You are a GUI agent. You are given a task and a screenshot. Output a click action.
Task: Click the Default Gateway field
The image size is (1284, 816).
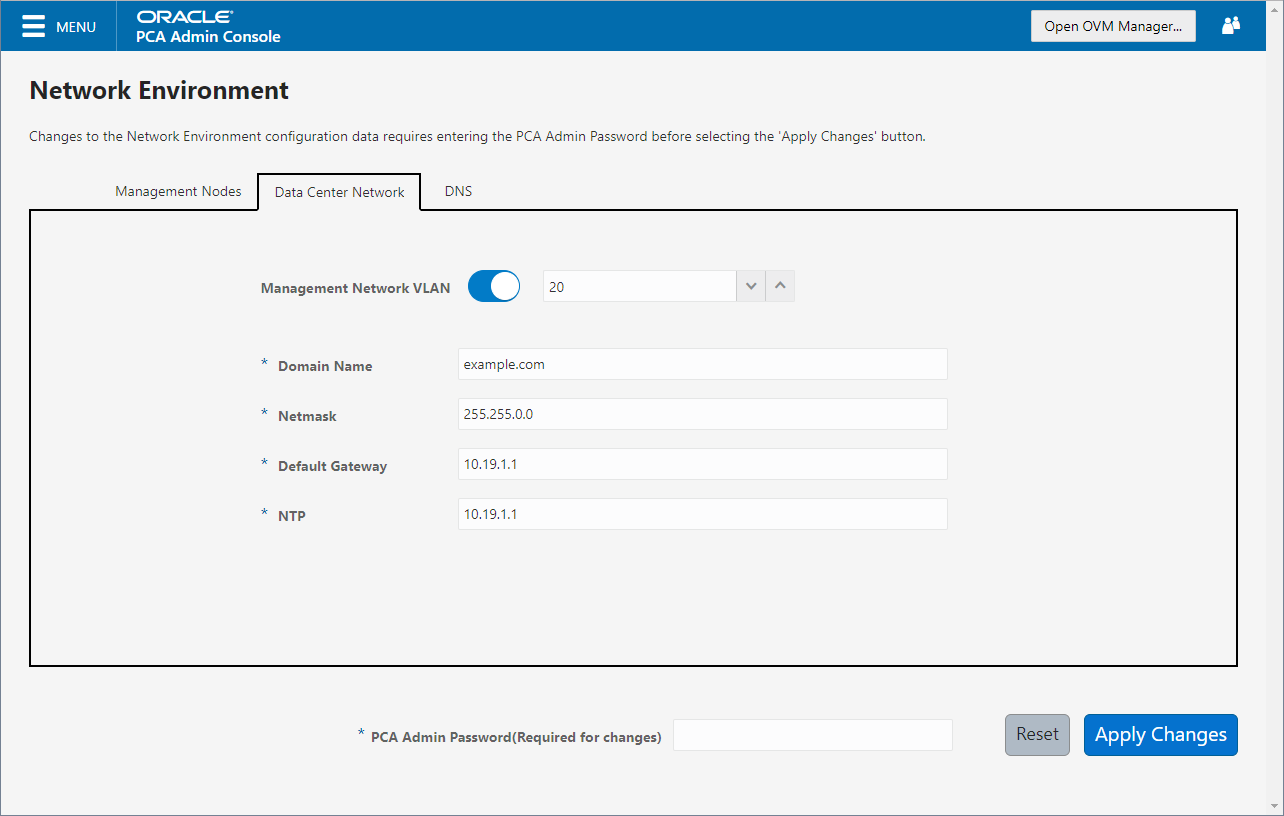tap(702, 464)
